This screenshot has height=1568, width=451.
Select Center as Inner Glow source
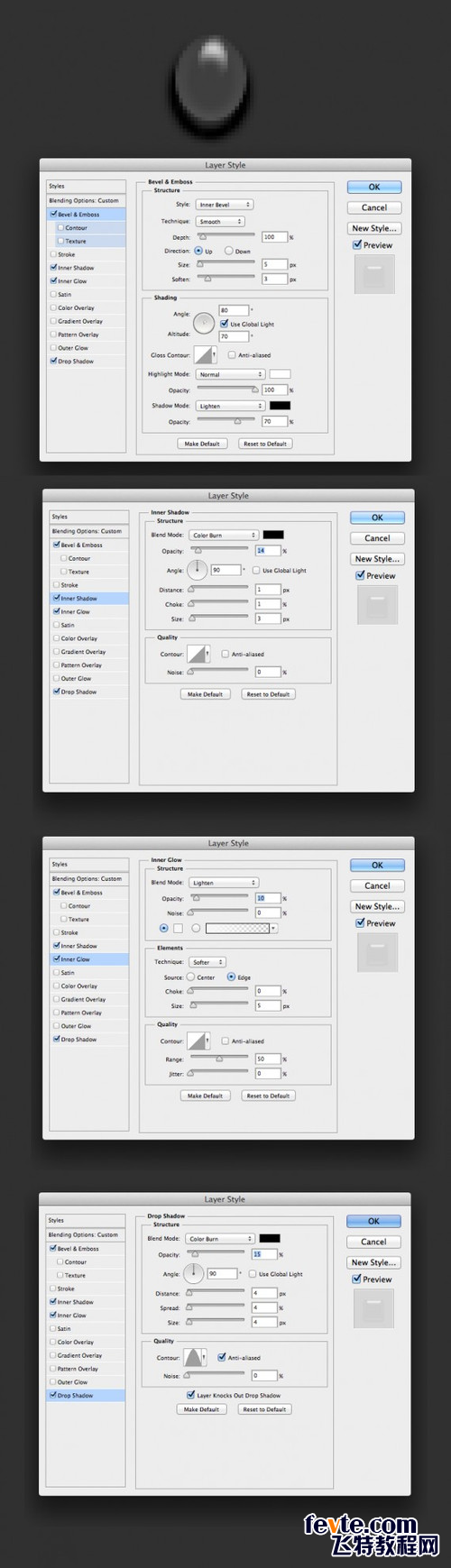(191, 977)
